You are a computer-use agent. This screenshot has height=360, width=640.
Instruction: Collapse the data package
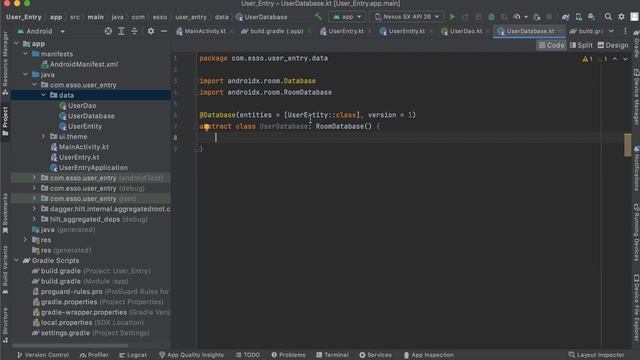[43, 95]
